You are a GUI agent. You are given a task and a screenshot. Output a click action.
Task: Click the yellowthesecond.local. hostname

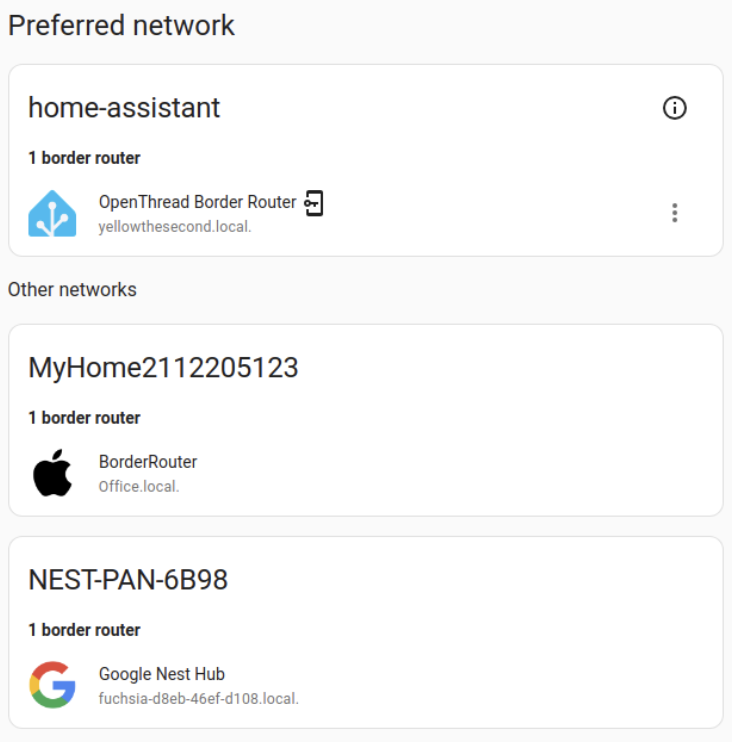click(x=175, y=227)
